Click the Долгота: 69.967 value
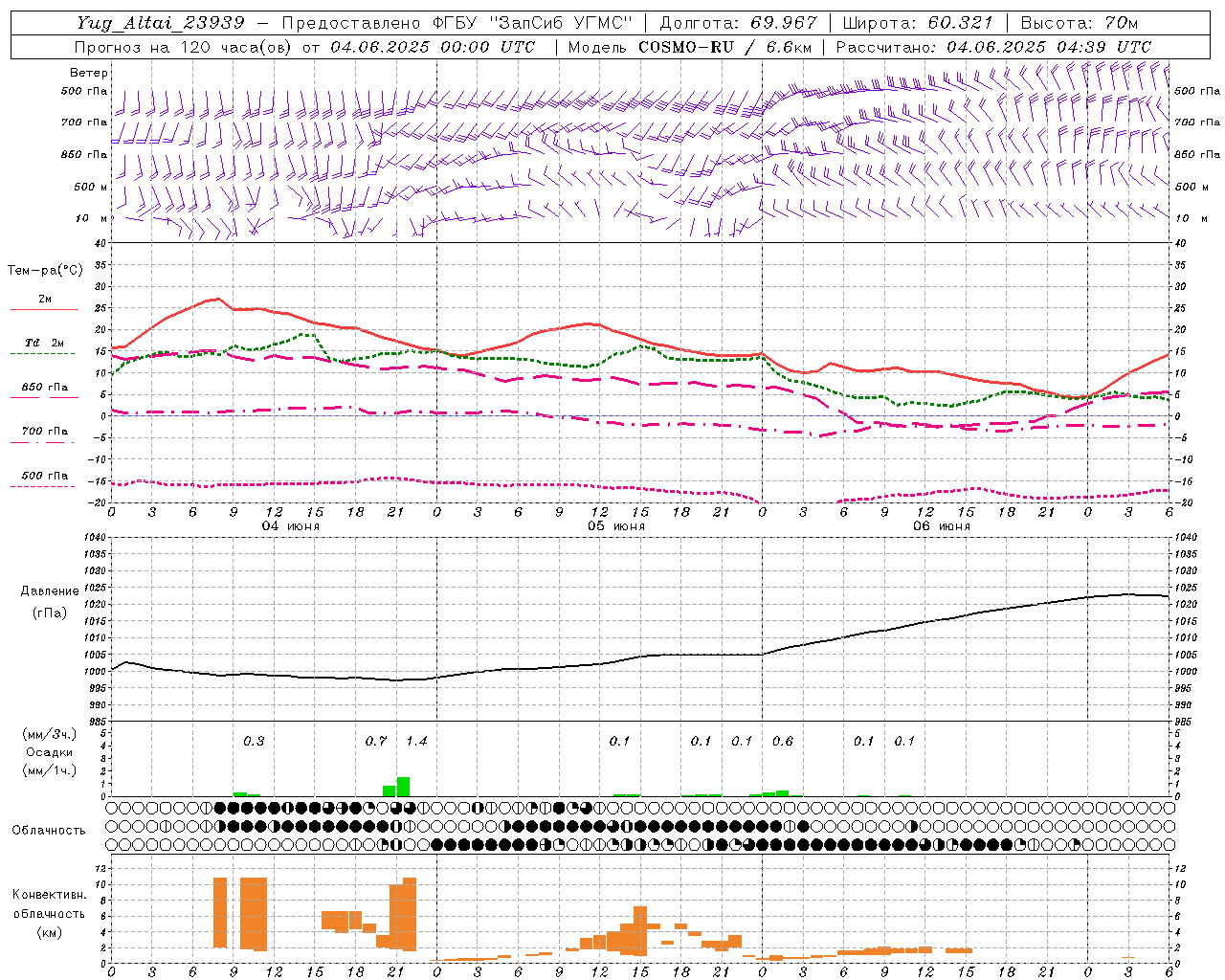 739,23
